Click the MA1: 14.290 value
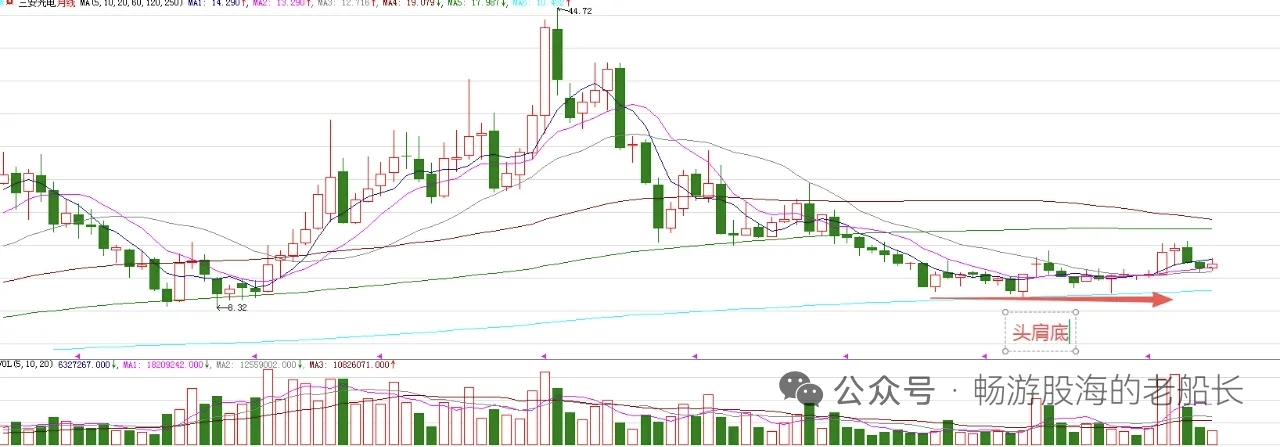This screenshot has width=1280, height=447. pyautogui.click(x=217, y=4)
